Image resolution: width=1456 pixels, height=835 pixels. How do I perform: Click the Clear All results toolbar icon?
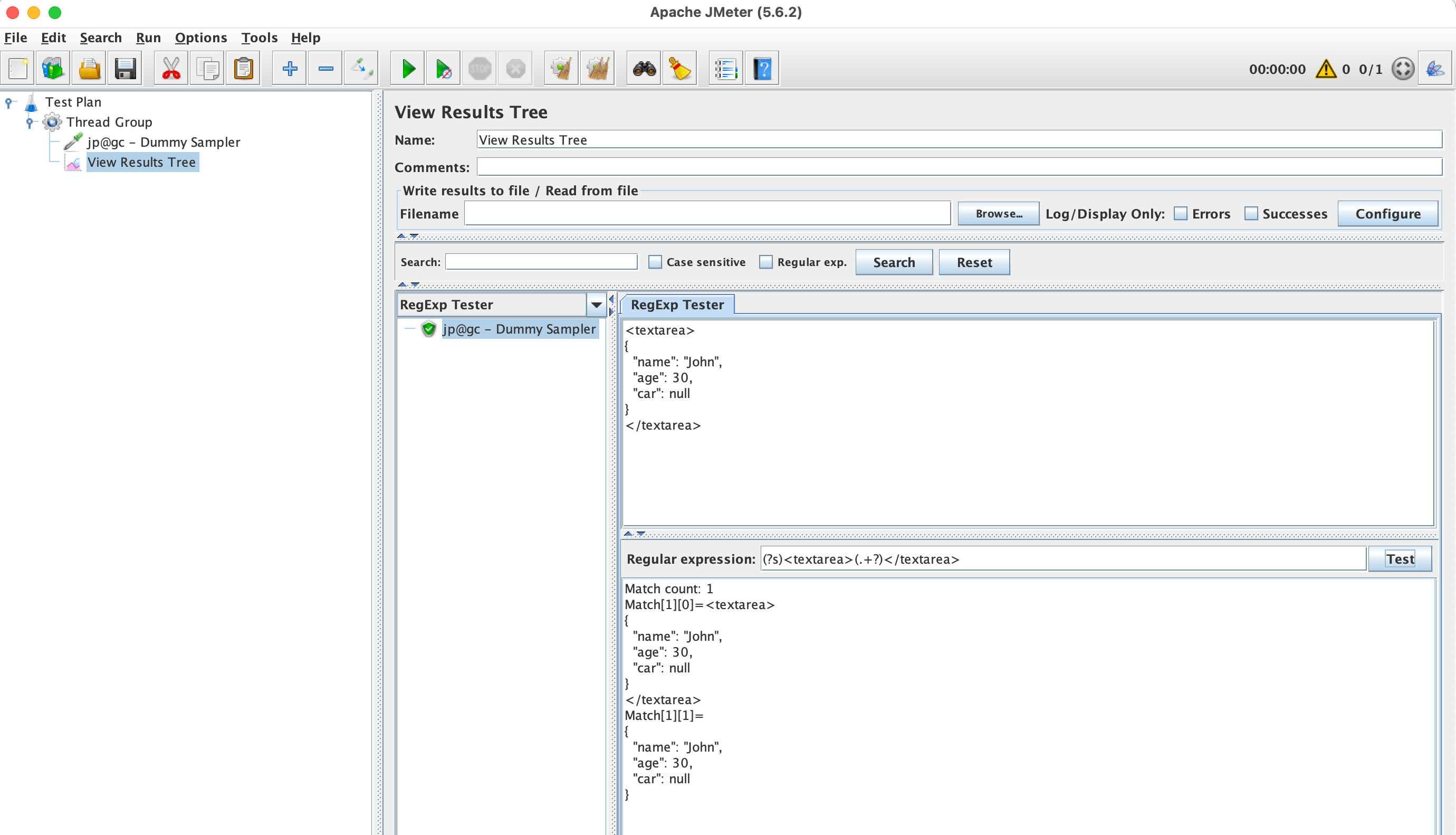(x=598, y=68)
